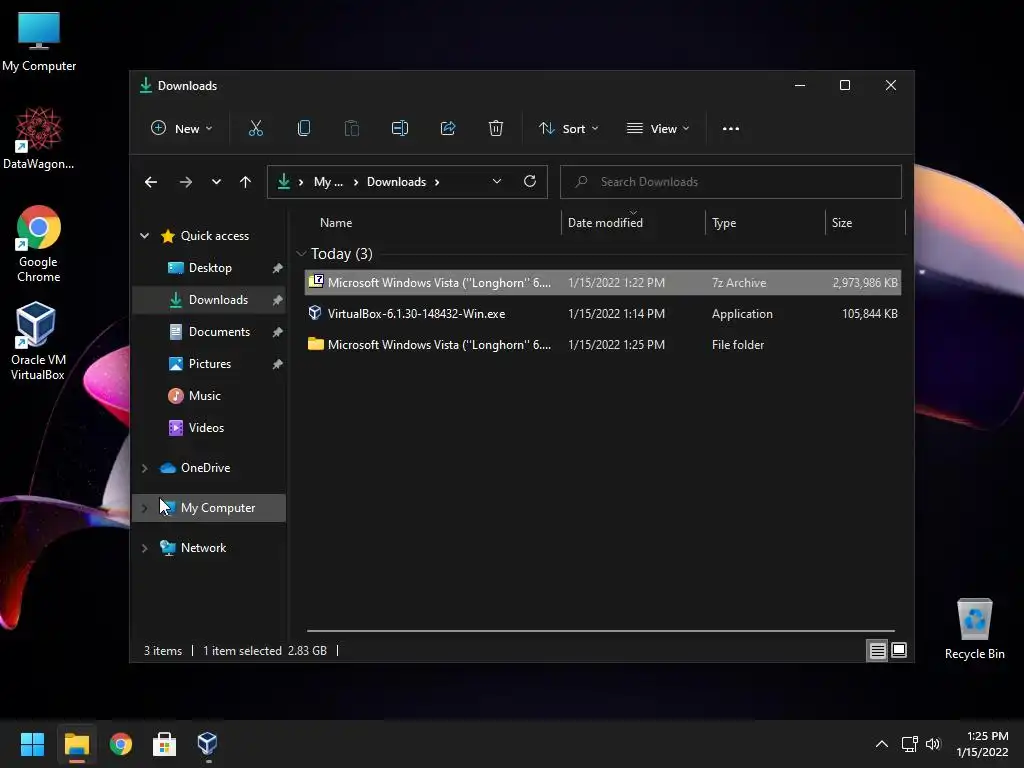Open the Sort dropdown menu
Screen dimensions: 1024x768
(568, 129)
